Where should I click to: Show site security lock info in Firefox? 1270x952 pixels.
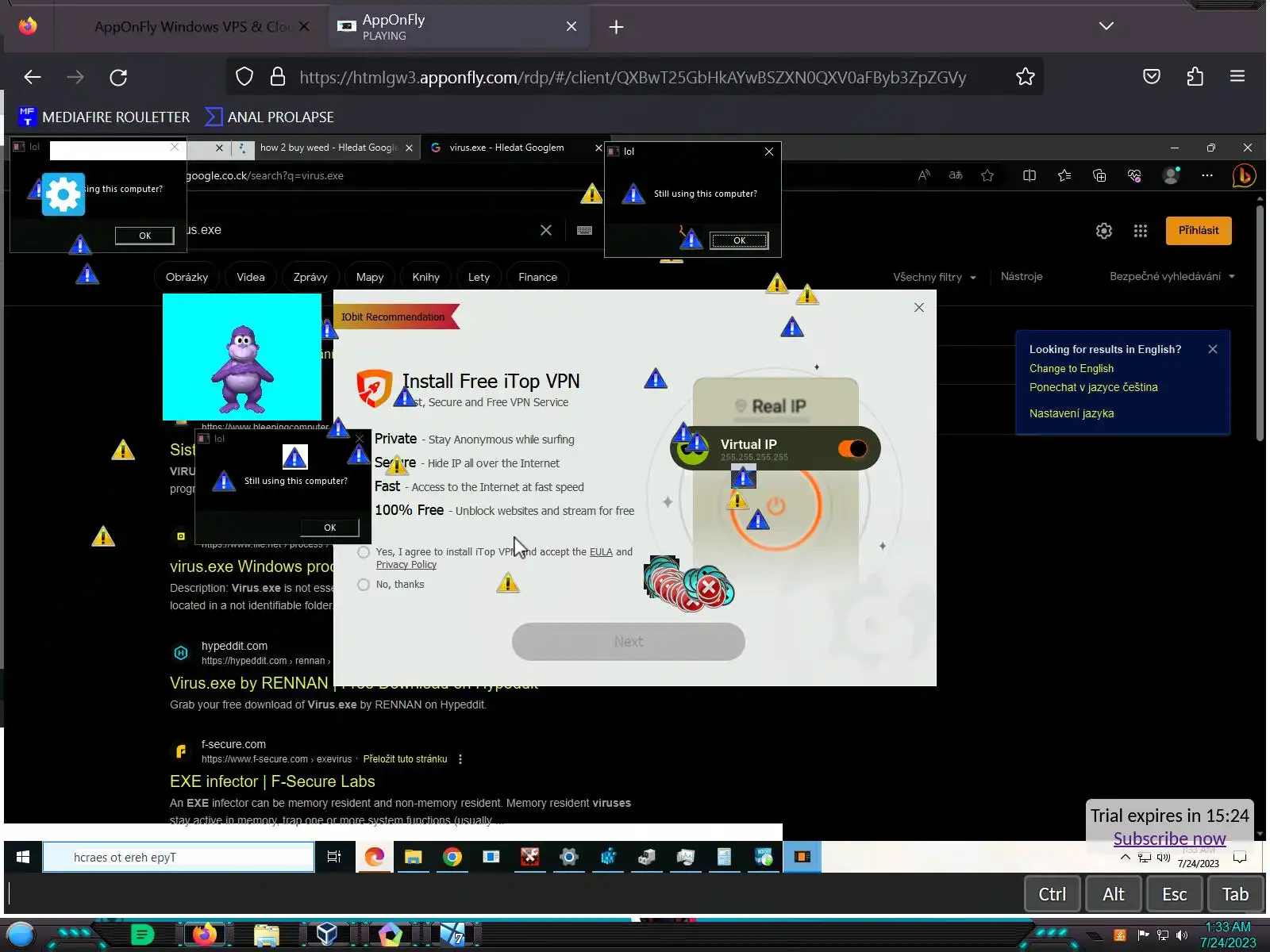[x=277, y=77]
